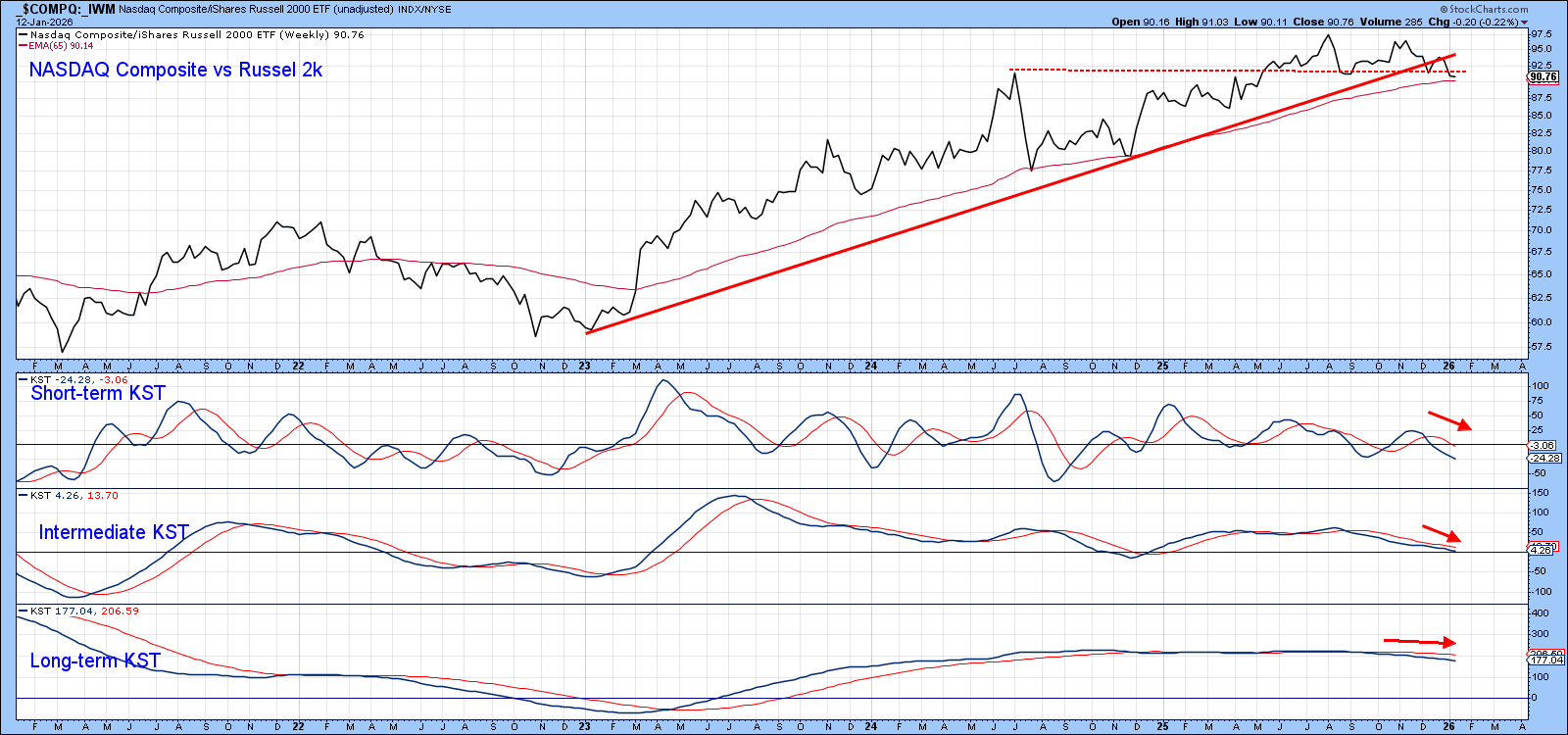The height and width of the screenshot is (735, 1568).
Task: Click the INDX/NYSE exchange label
Action: click(x=425, y=10)
